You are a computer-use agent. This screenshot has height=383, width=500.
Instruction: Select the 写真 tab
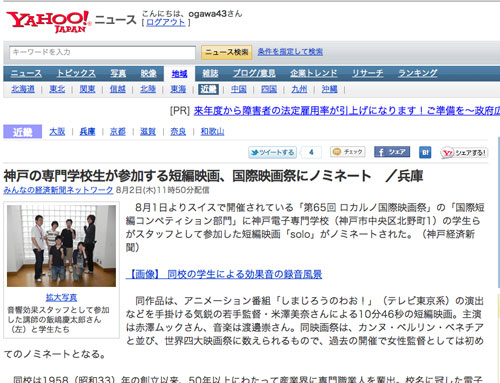click(118, 73)
